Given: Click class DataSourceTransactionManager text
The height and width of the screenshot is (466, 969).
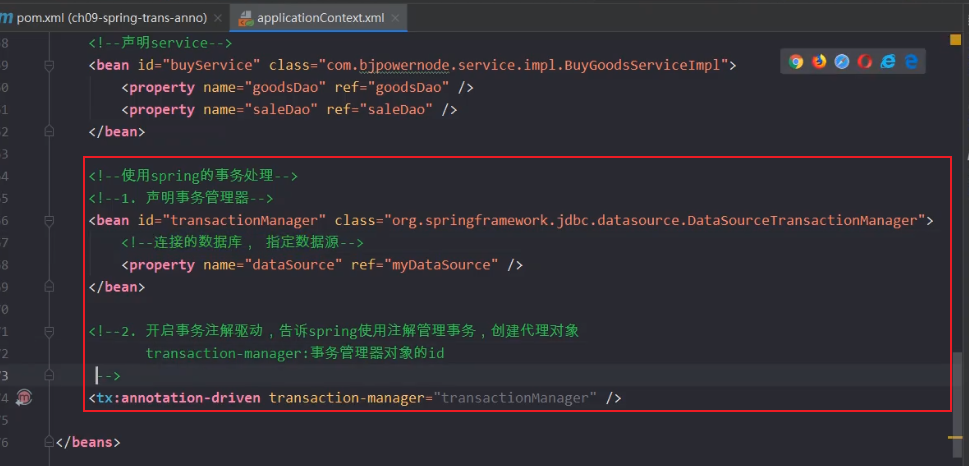Looking at the screenshot, I should pos(802,221).
